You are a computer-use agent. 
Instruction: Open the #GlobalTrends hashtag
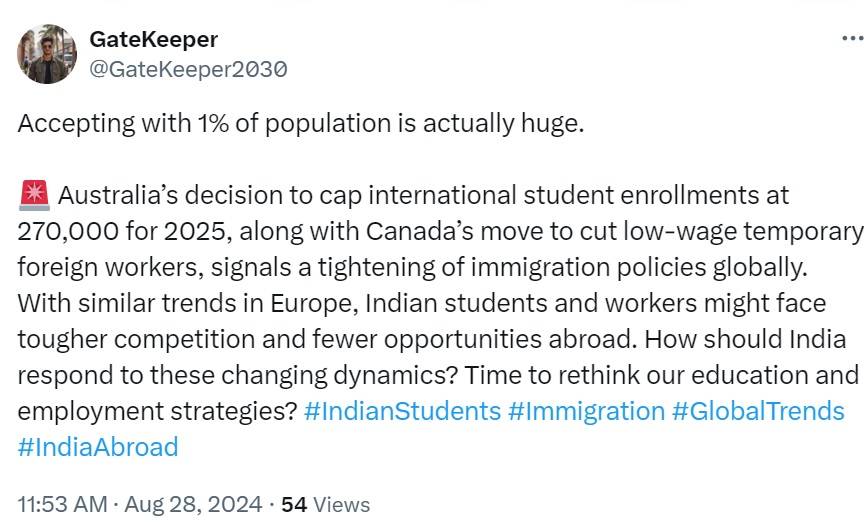(758, 411)
